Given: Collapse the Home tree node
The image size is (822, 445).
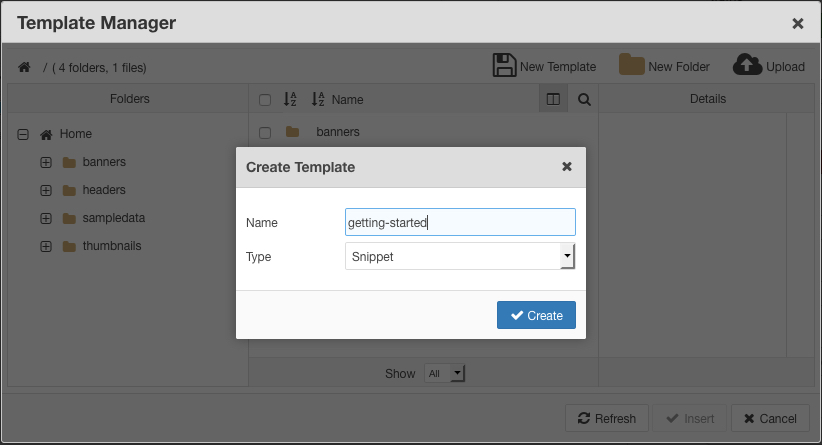Looking at the screenshot, I should click(23, 134).
